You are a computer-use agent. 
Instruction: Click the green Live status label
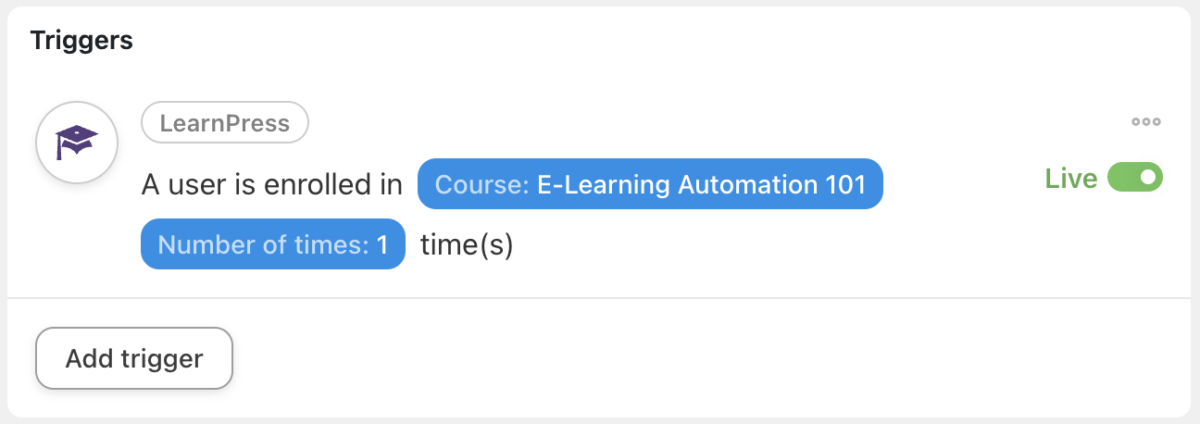(1071, 178)
